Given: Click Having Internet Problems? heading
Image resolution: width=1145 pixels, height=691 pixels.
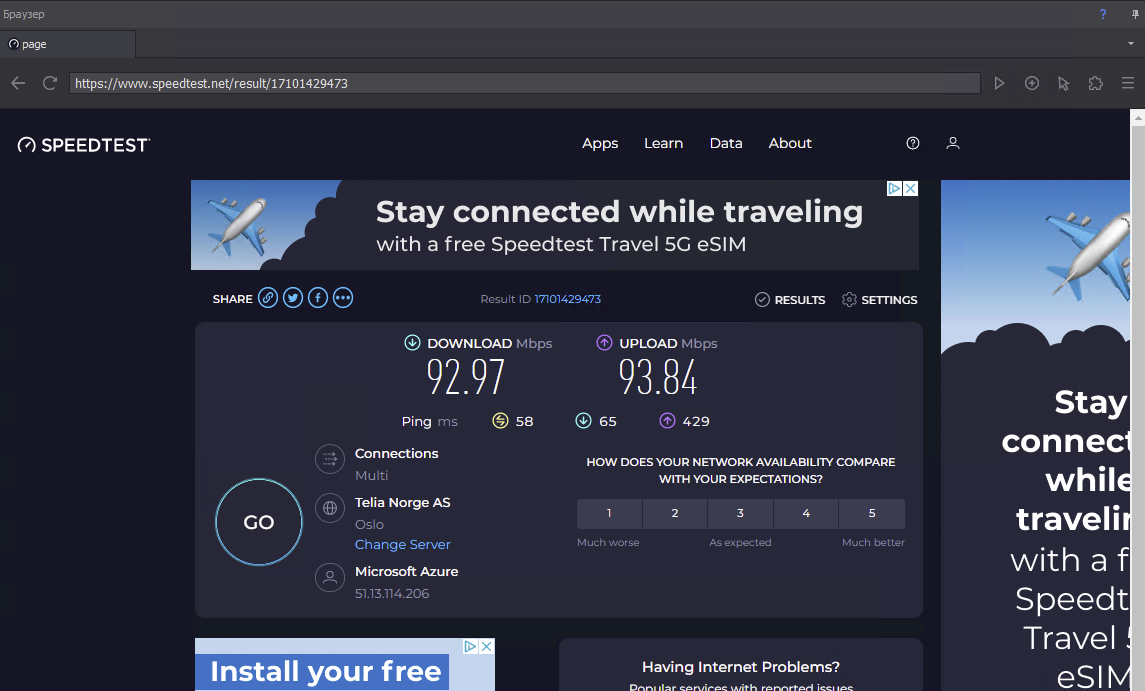Looking at the screenshot, I should coord(740,667).
